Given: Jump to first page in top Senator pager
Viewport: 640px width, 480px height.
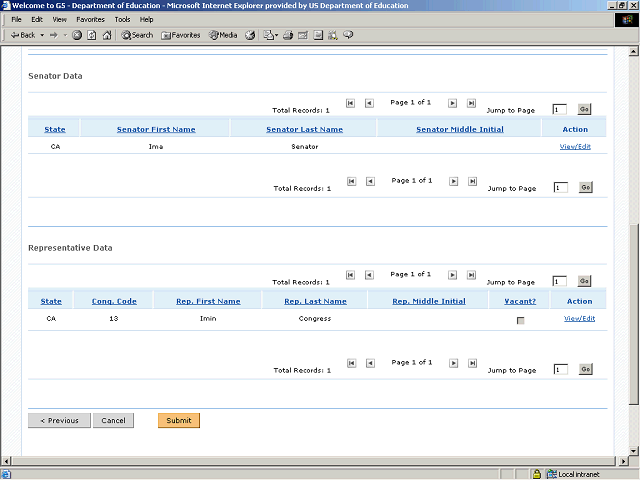Looking at the screenshot, I should pos(350,103).
